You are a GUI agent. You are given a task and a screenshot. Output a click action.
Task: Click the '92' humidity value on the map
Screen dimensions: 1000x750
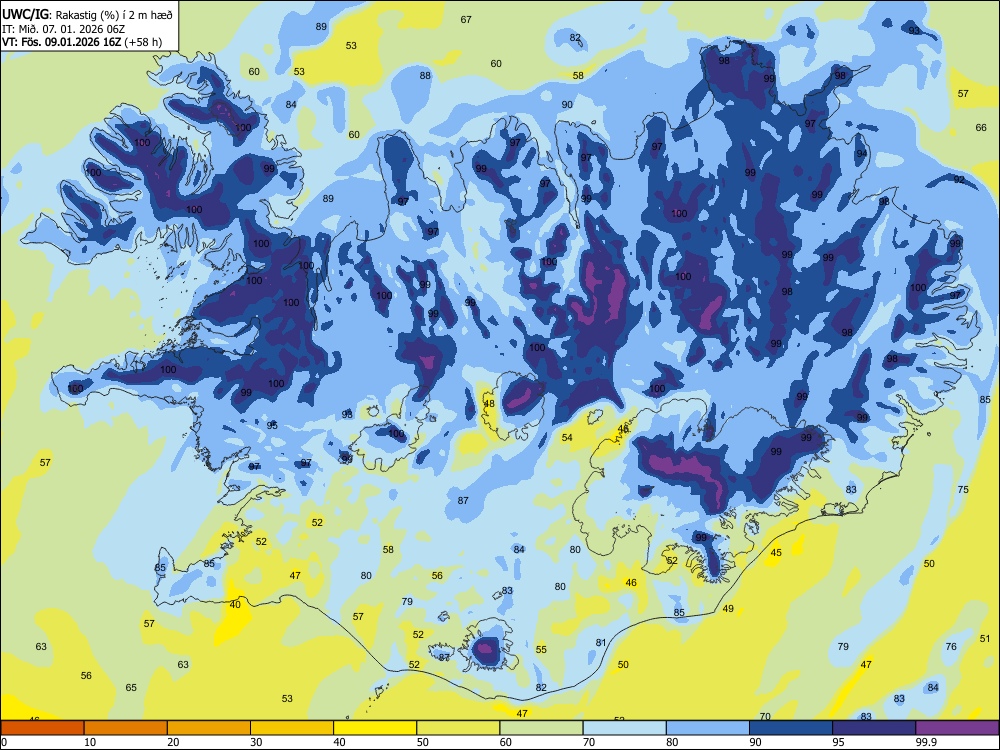[x=959, y=180]
